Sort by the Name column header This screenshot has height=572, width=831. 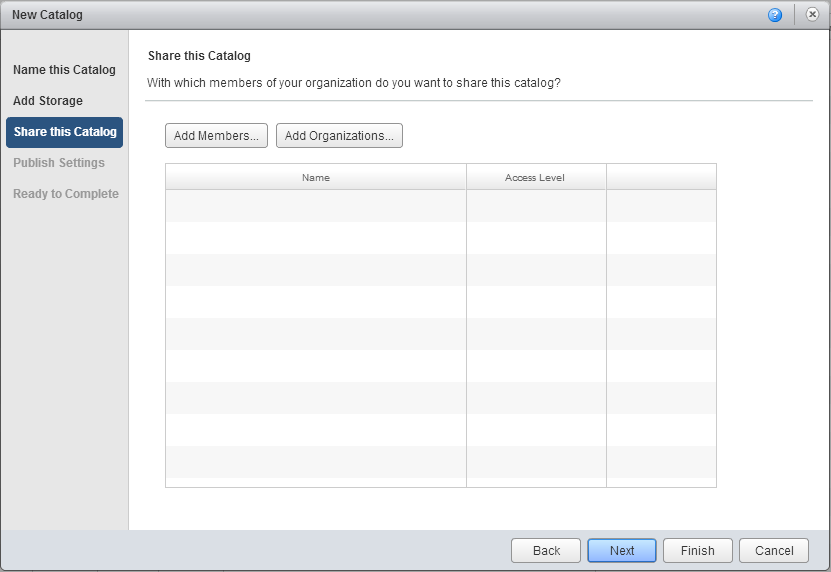point(316,177)
